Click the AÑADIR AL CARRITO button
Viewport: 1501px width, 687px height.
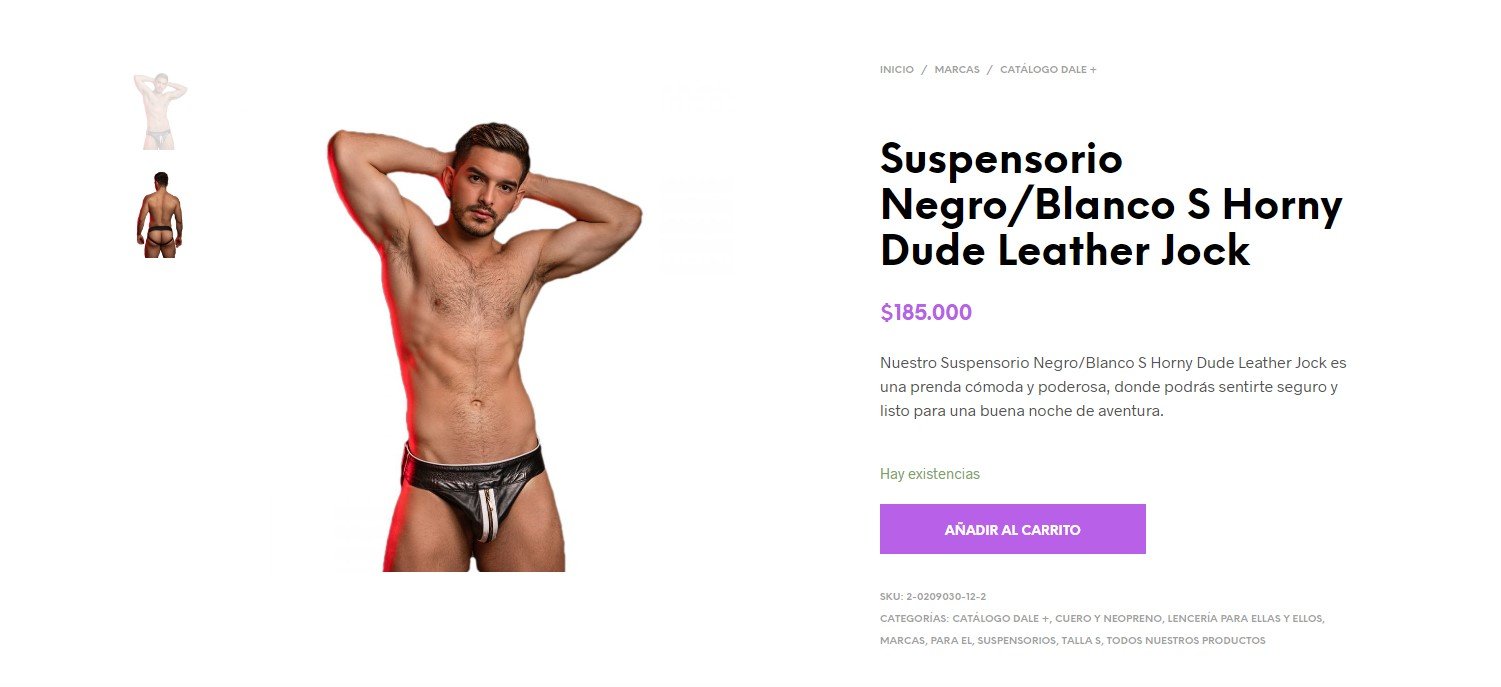pos(1012,529)
